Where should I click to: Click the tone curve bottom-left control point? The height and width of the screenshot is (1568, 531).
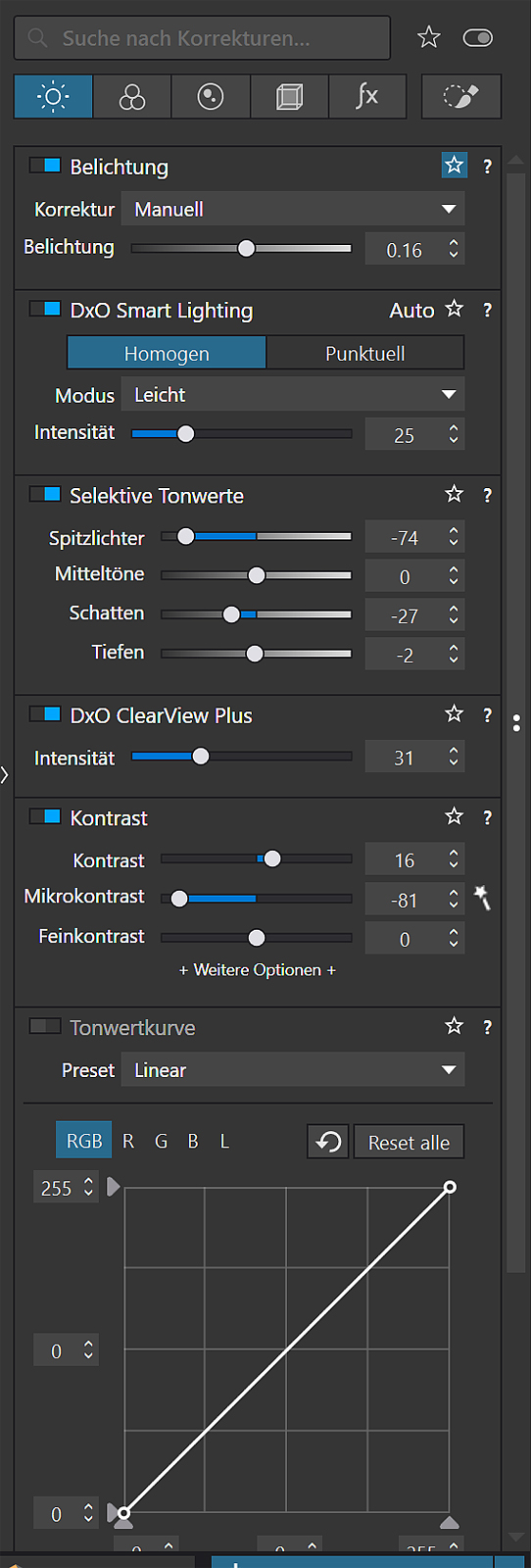click(x=123, y=1513)
